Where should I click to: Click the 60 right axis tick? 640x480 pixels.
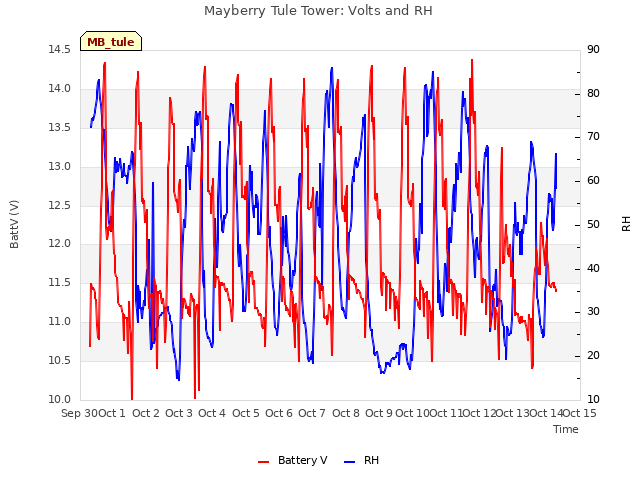(x=593, y=180)
